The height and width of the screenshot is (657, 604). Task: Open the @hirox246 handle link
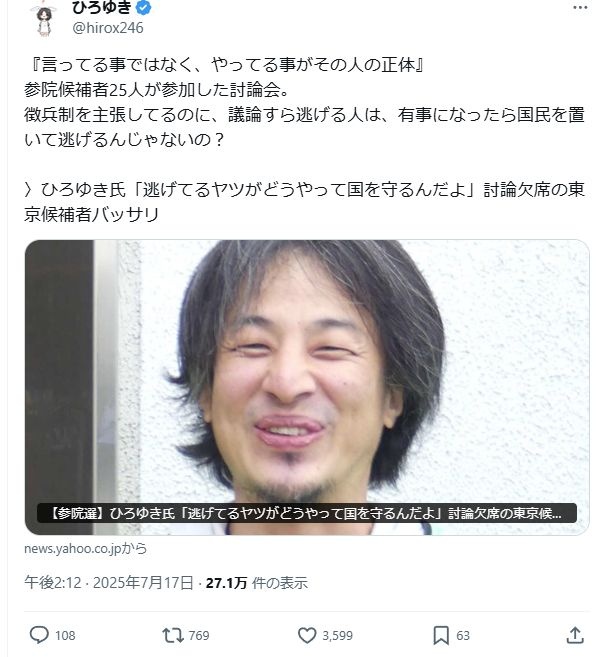[x=108, y=28]
